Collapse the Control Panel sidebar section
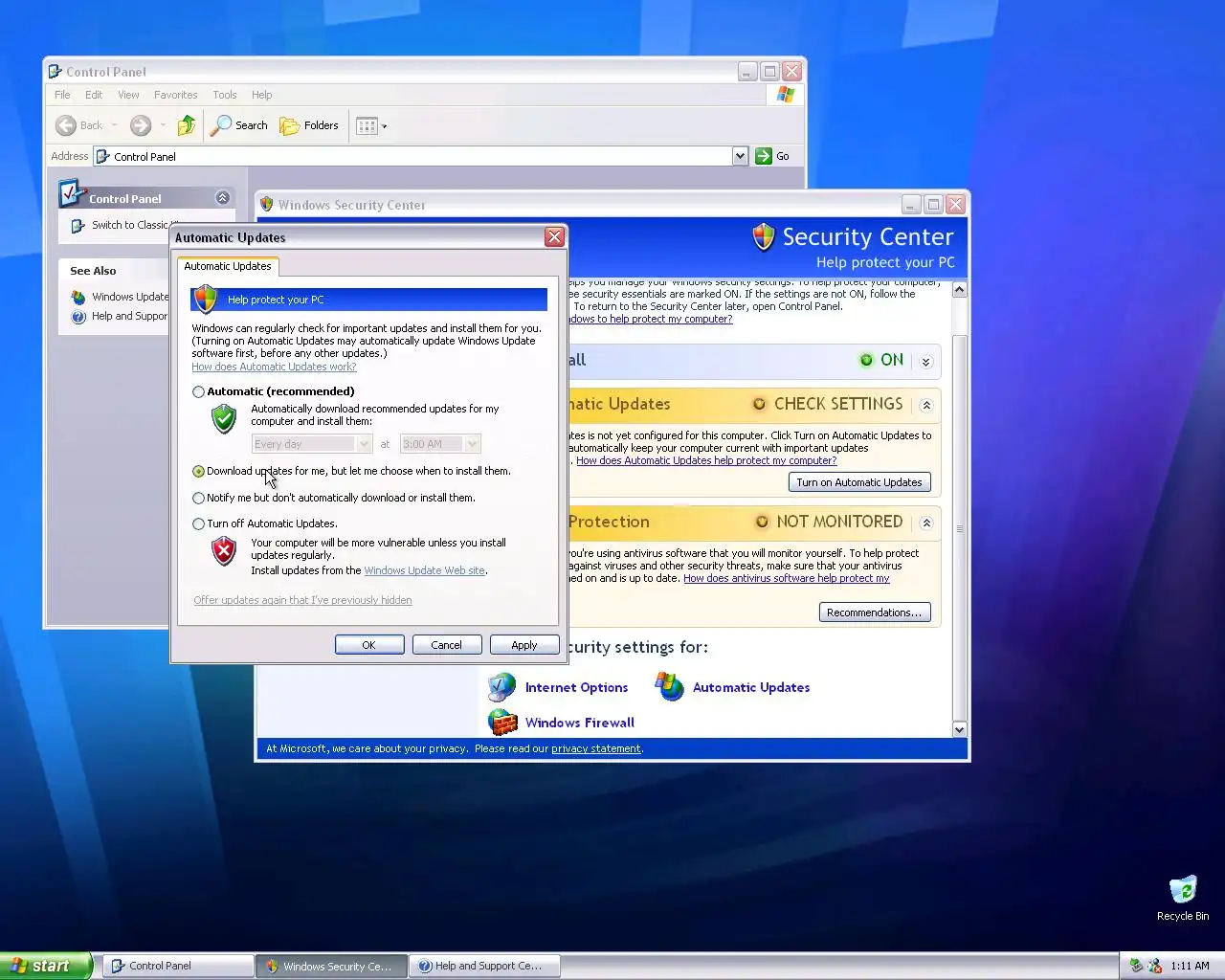The width and height of the screenshot is (1225, 980). (222, 197)
